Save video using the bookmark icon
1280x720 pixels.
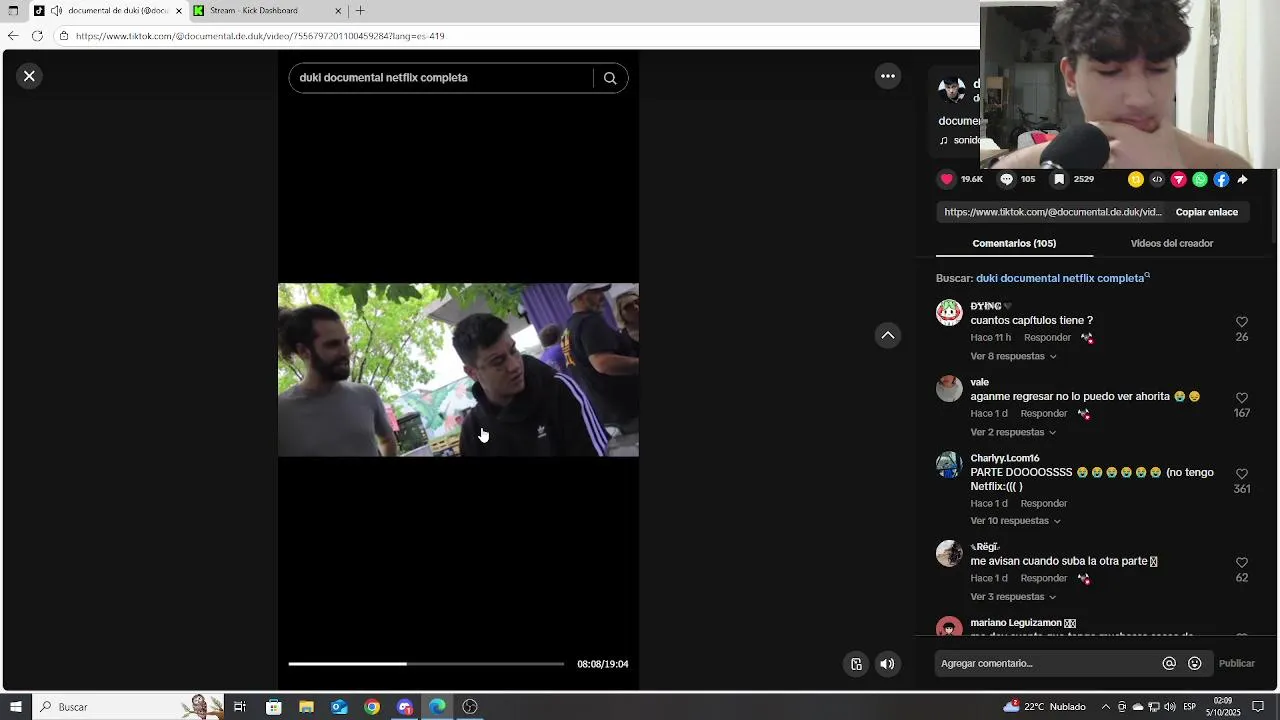tap(1059, 180)
